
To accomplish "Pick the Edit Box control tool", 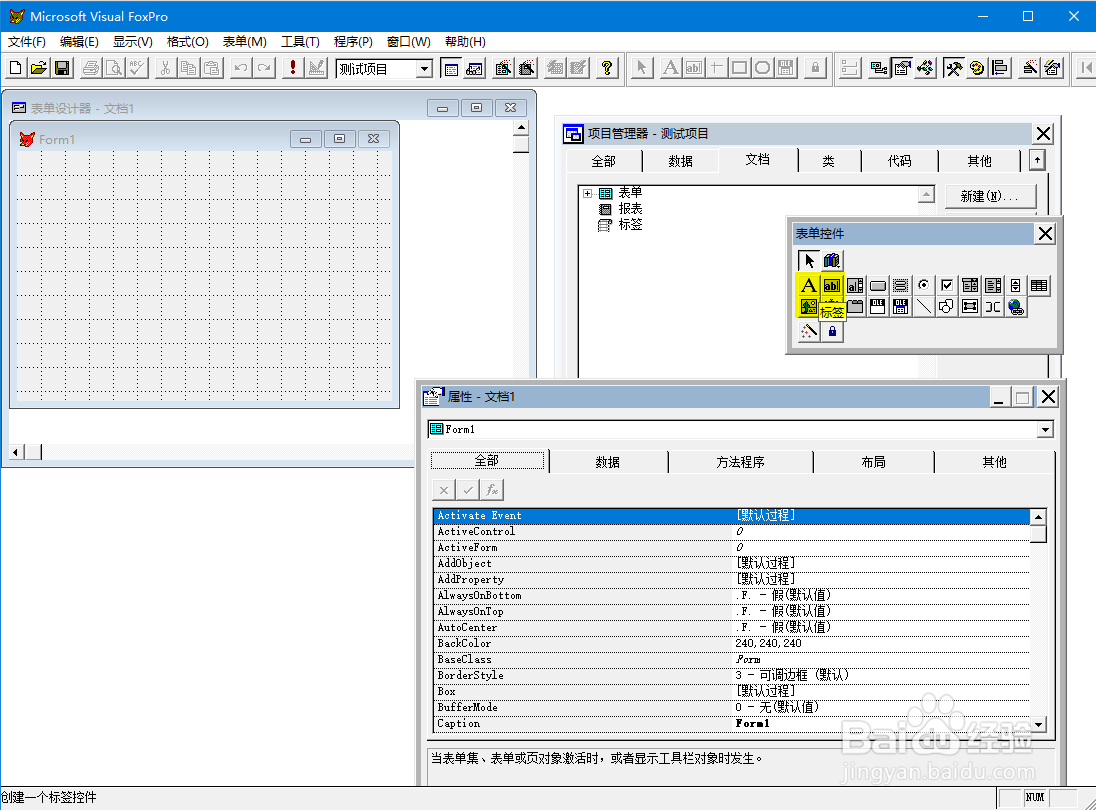I will [855, 286].
